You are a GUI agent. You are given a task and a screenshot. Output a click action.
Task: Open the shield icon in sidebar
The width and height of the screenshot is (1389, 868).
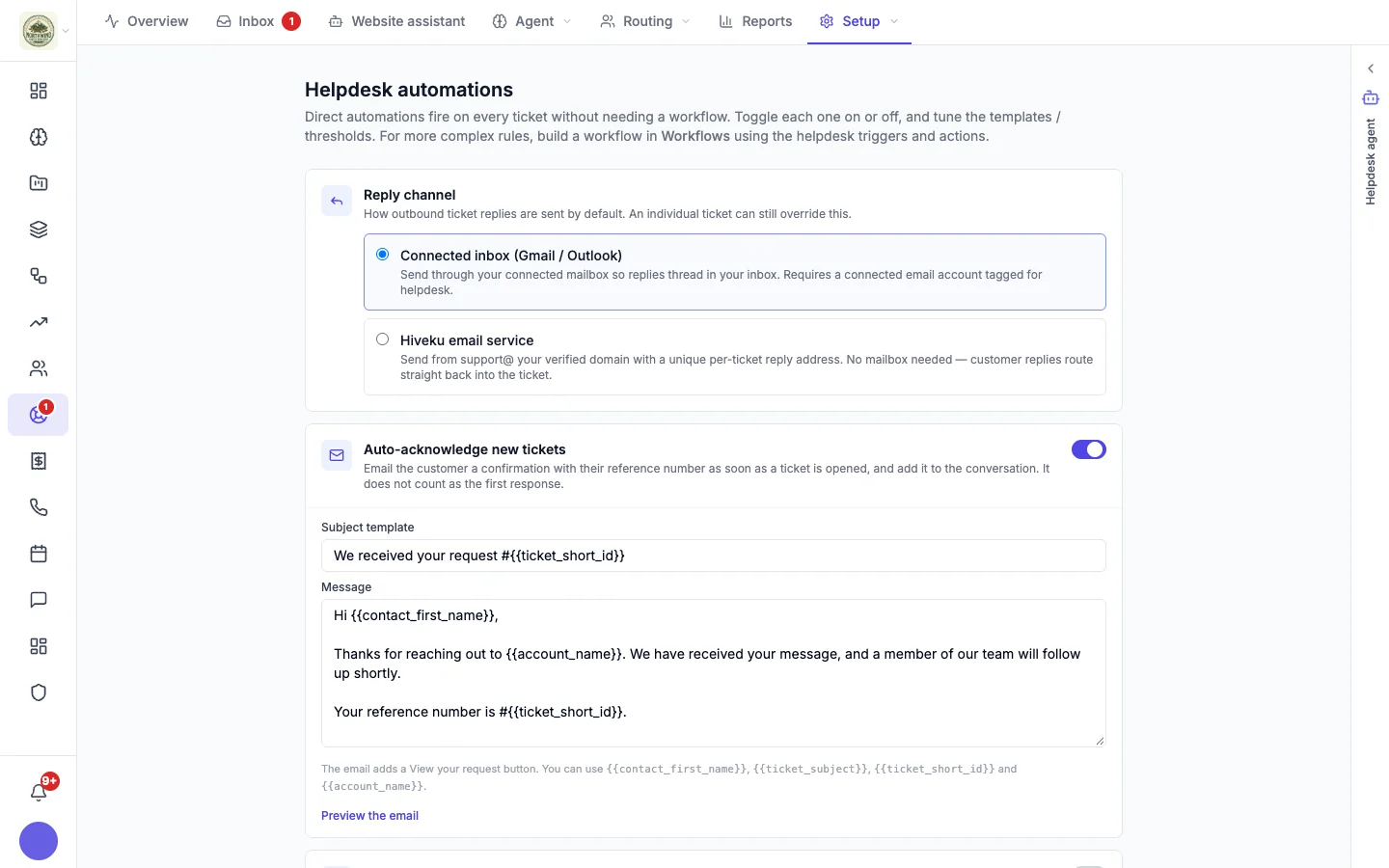pos(39,692)
